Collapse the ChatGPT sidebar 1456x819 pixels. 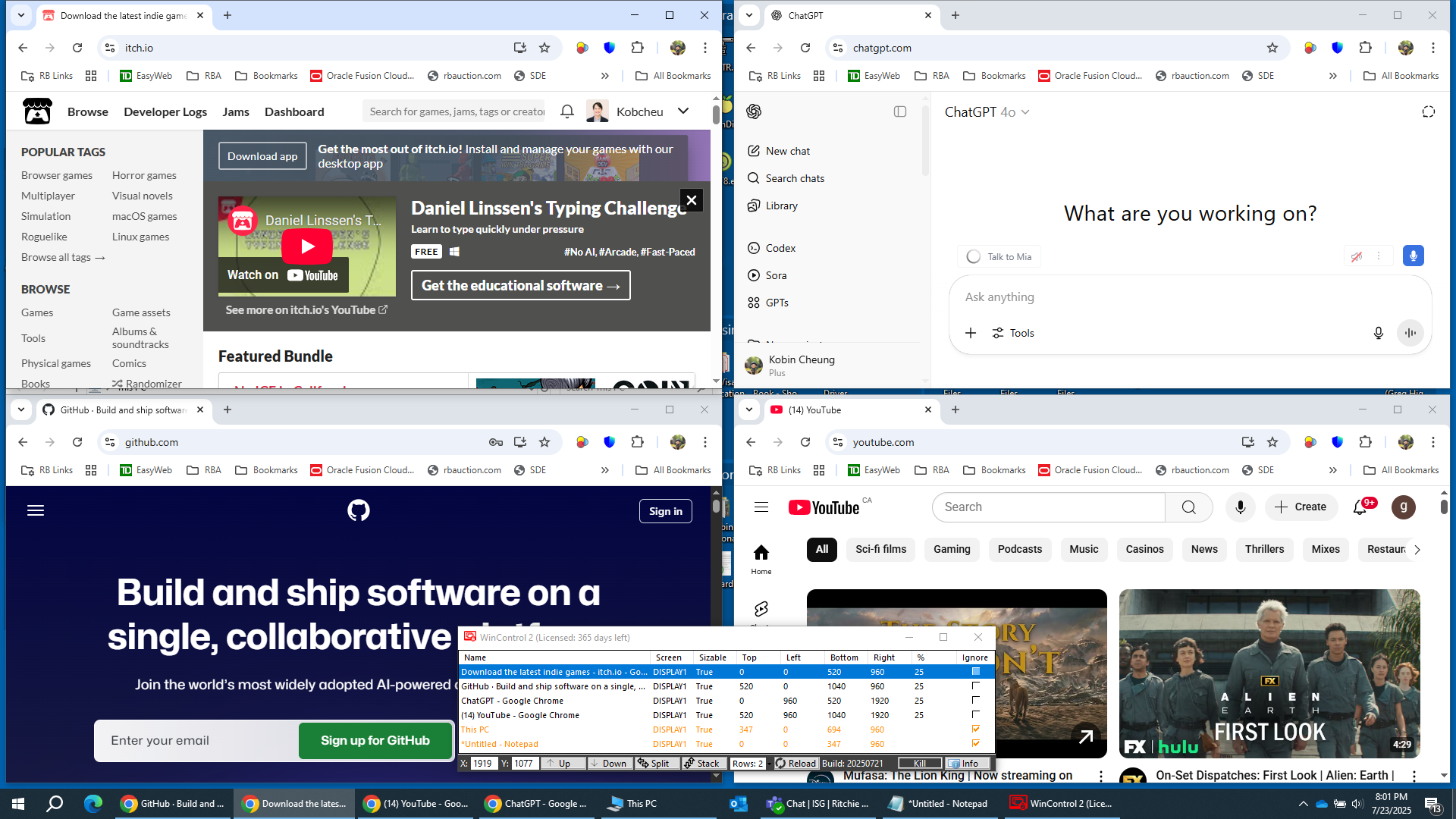900,111
